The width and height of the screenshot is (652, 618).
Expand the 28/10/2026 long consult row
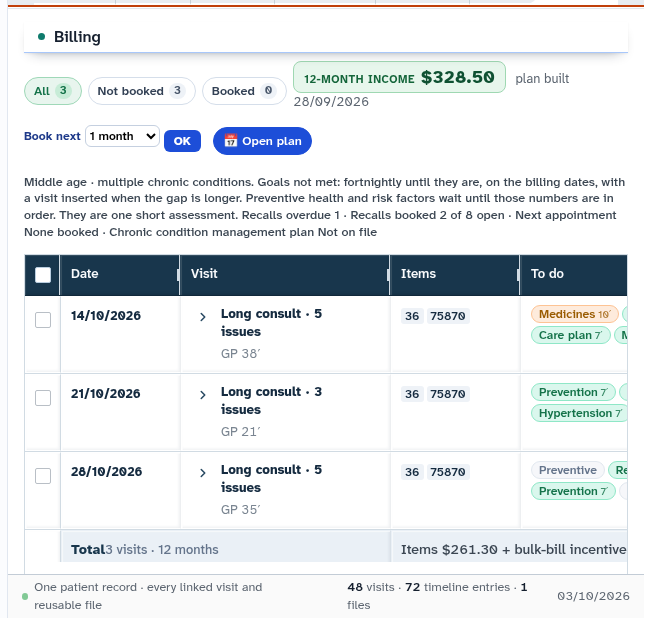[x=203, y=473]
